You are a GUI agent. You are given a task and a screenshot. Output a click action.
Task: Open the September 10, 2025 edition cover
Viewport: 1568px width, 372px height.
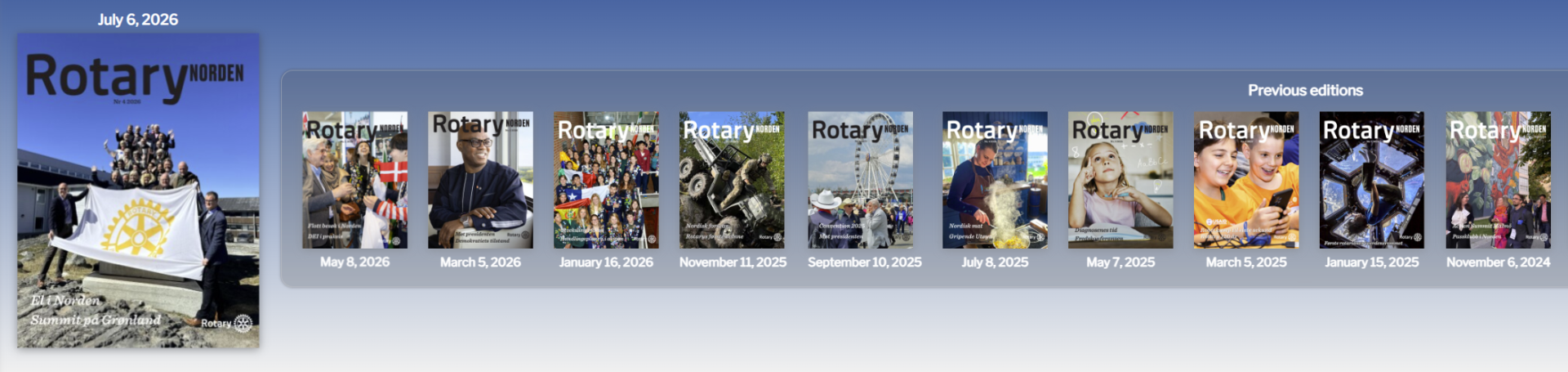click(x=861, y=180)
